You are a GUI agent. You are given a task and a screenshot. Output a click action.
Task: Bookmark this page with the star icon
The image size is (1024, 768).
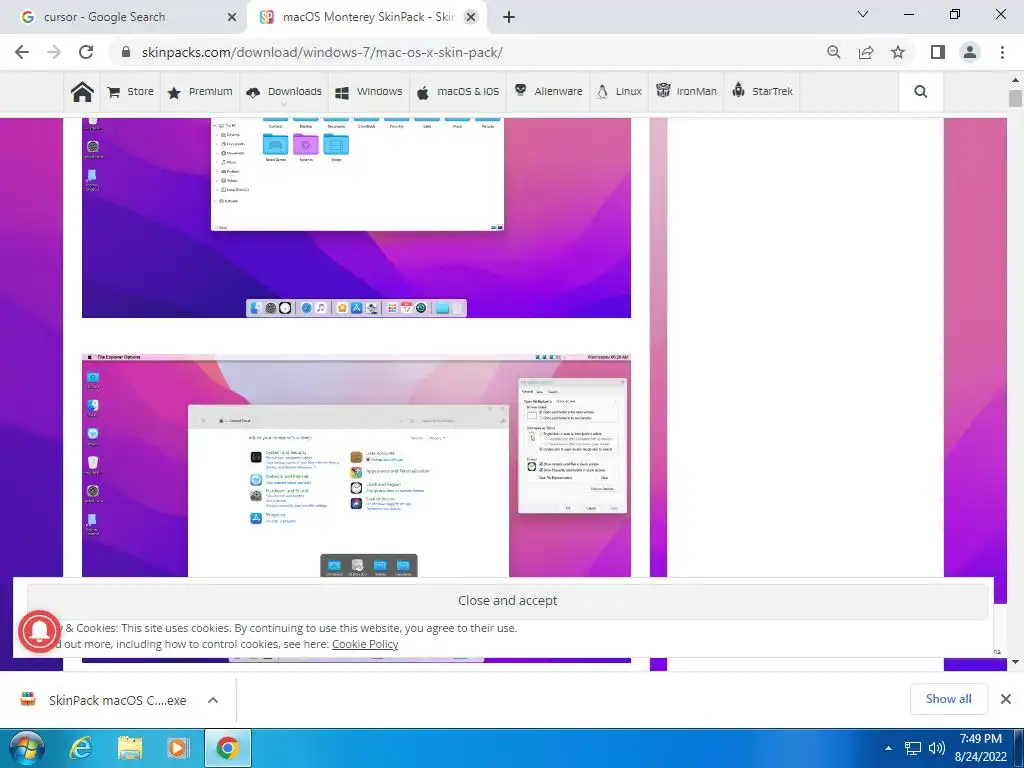coord(898,52)
